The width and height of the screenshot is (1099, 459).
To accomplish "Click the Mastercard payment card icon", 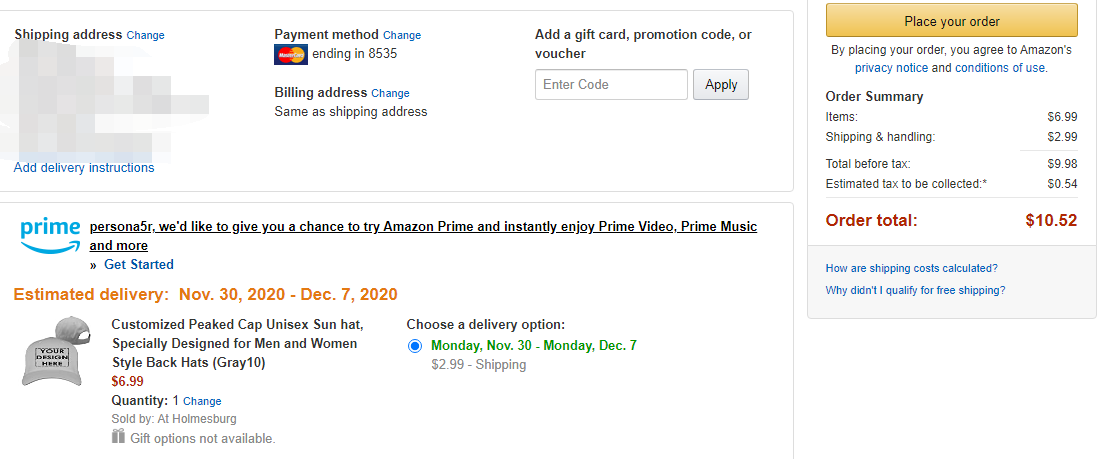I will click(x=290, y=54).
